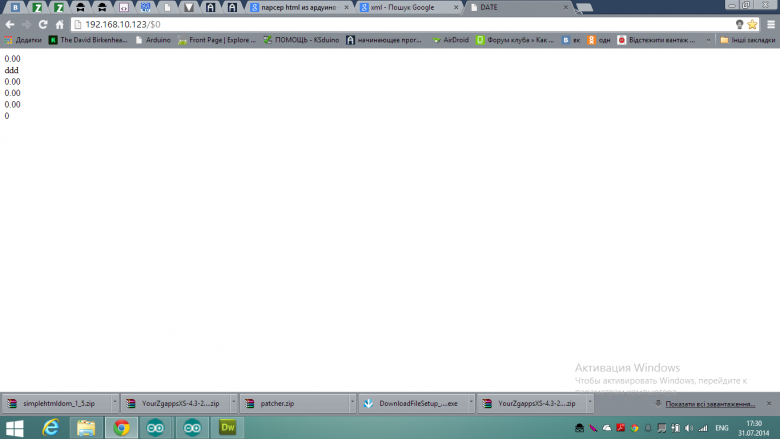
Task: Open the first Arduino taskbar icon
Action: [156, 428]
